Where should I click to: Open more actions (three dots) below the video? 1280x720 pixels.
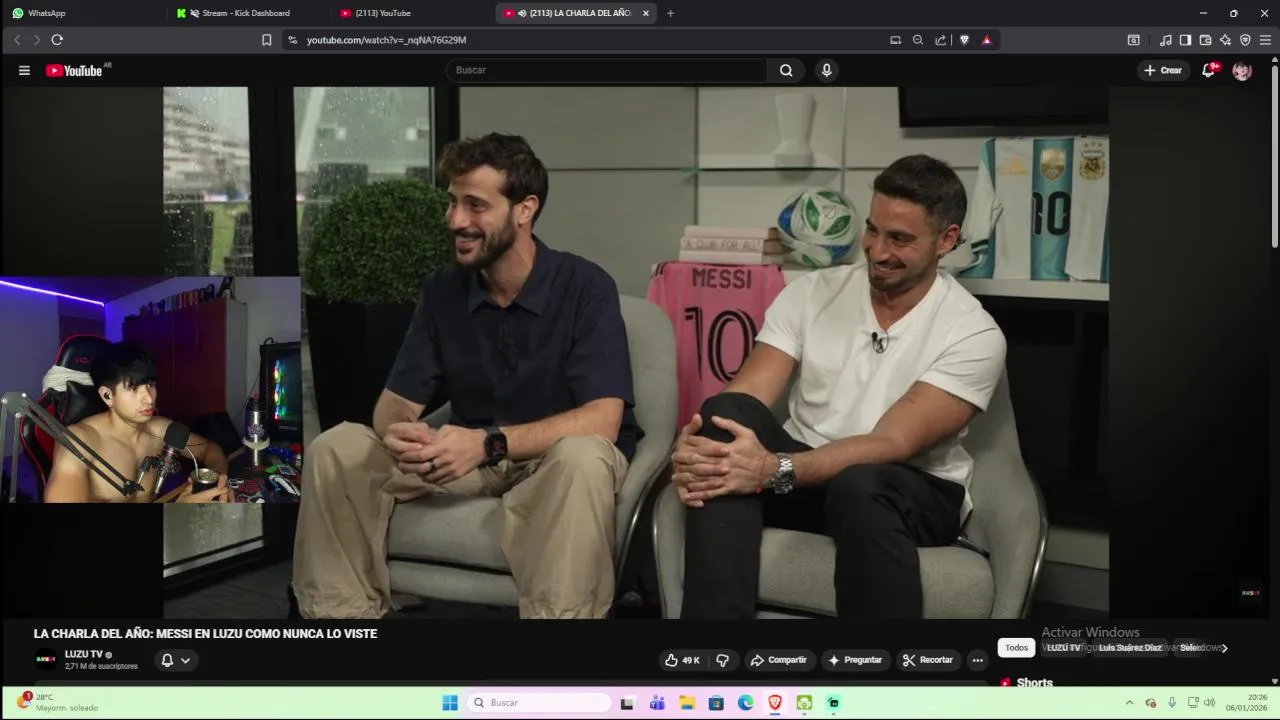(978, 660)
